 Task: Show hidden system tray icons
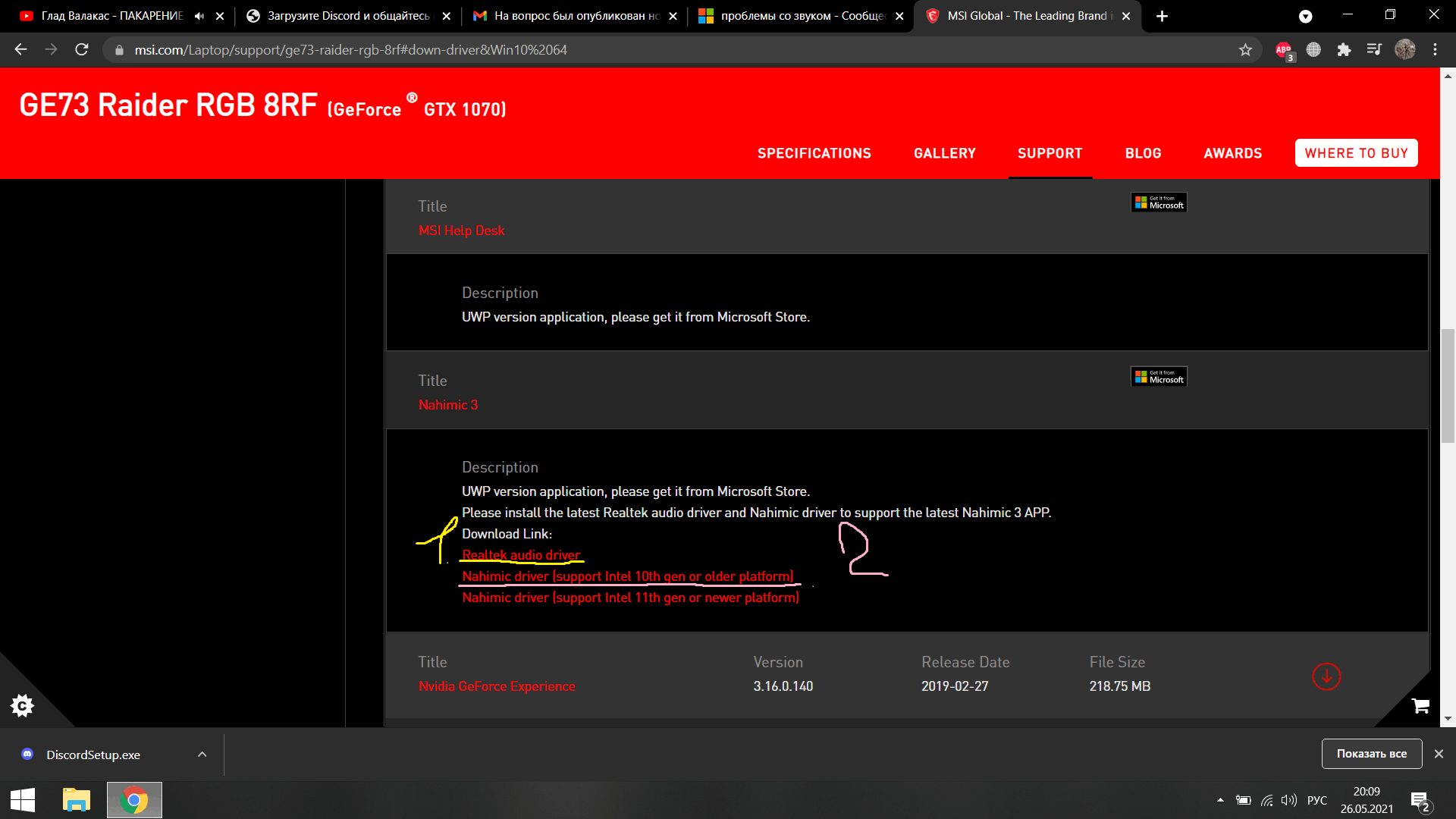pyautogui.click(x=1220, y=800)
